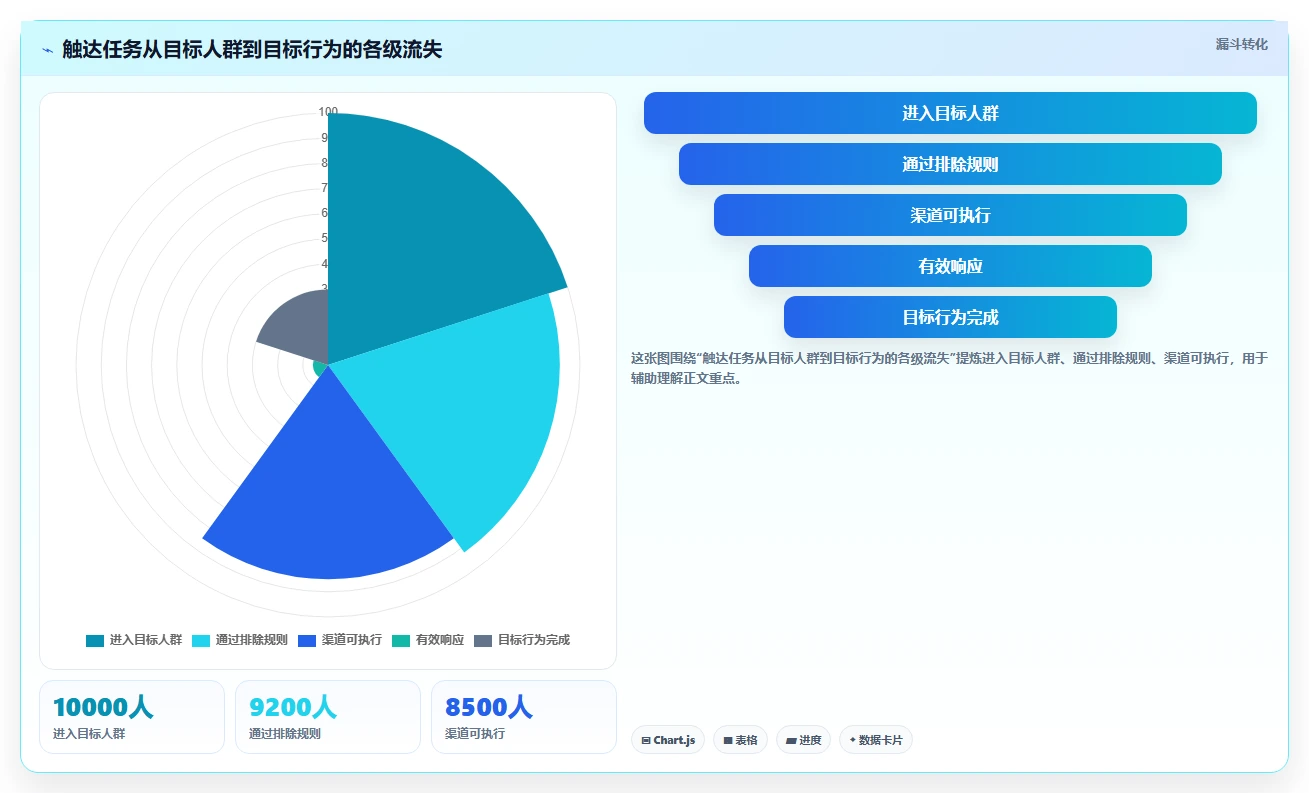The width and height of the screenshot is (1309, 793).
Task: Click the 进度 tag chip
Action: click(804, 740)
